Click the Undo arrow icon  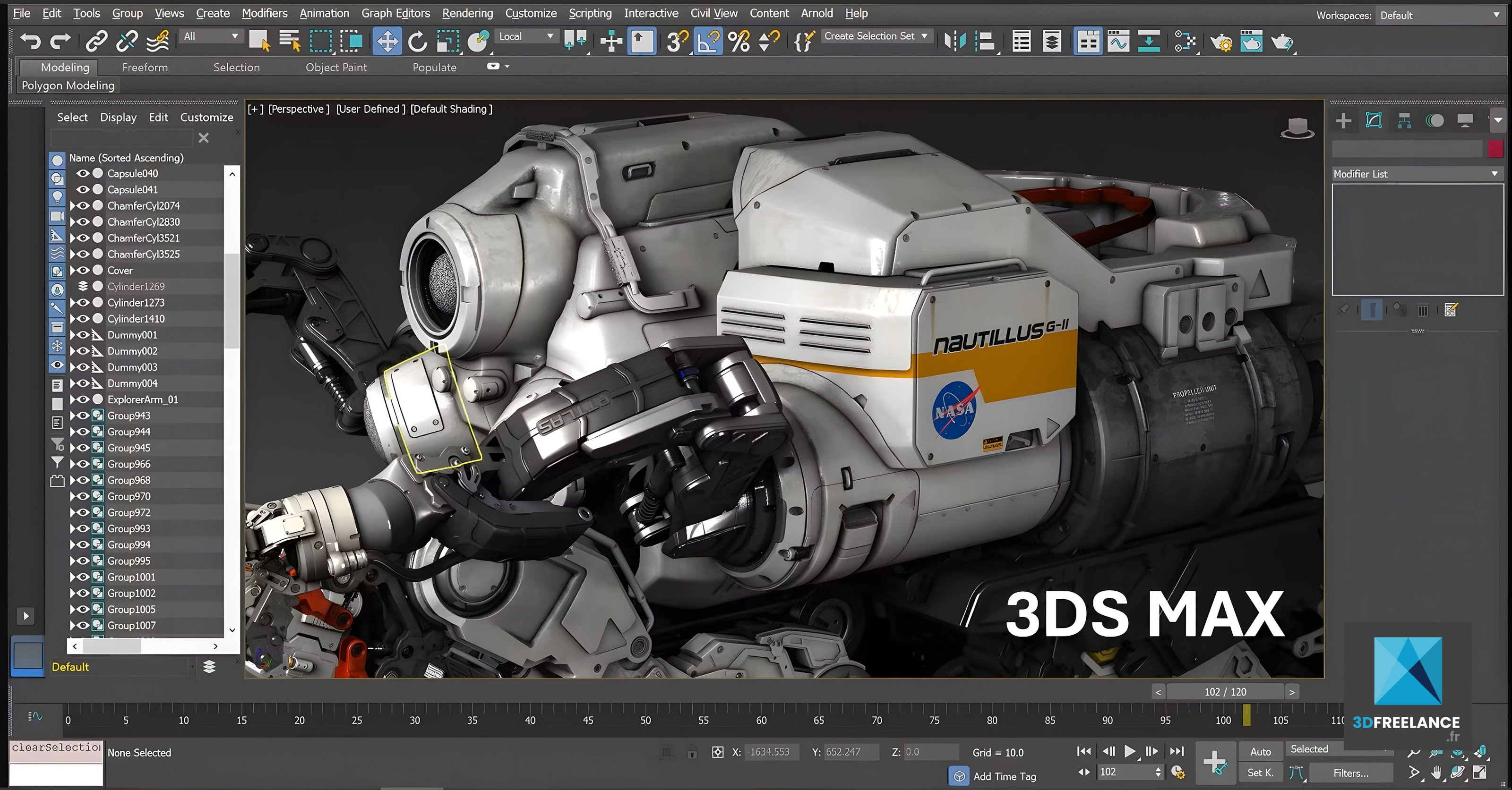click(x=30, y=41)
